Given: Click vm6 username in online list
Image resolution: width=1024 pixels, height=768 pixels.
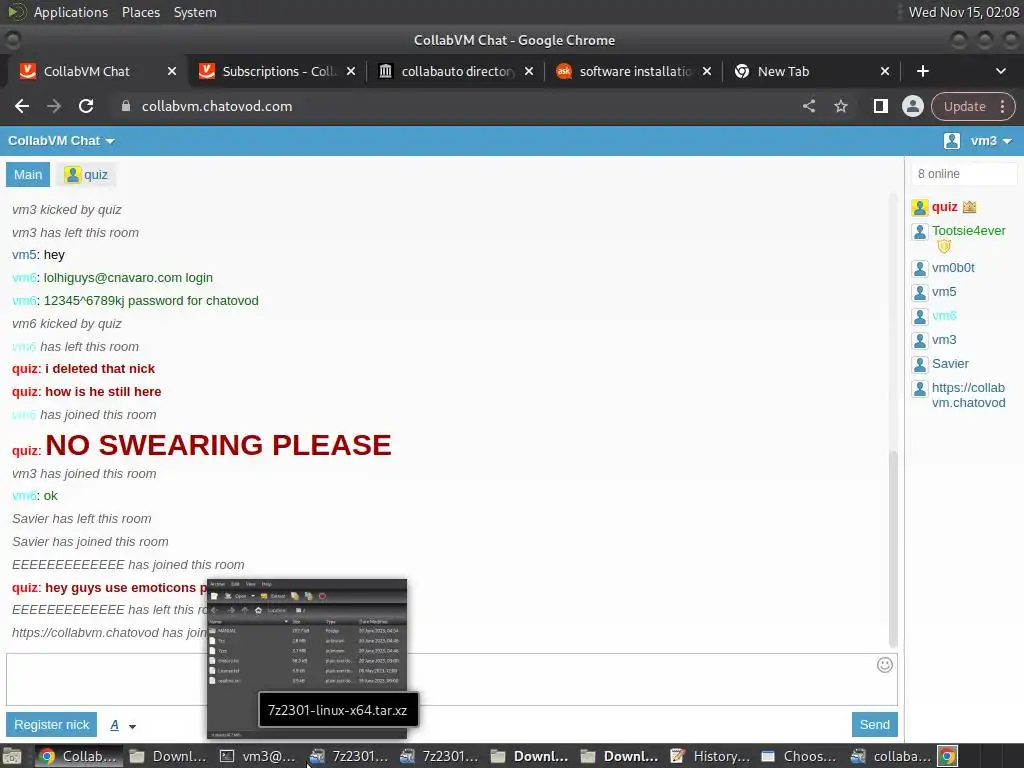Looking at the screenshot, I should (x=944, y=316).
